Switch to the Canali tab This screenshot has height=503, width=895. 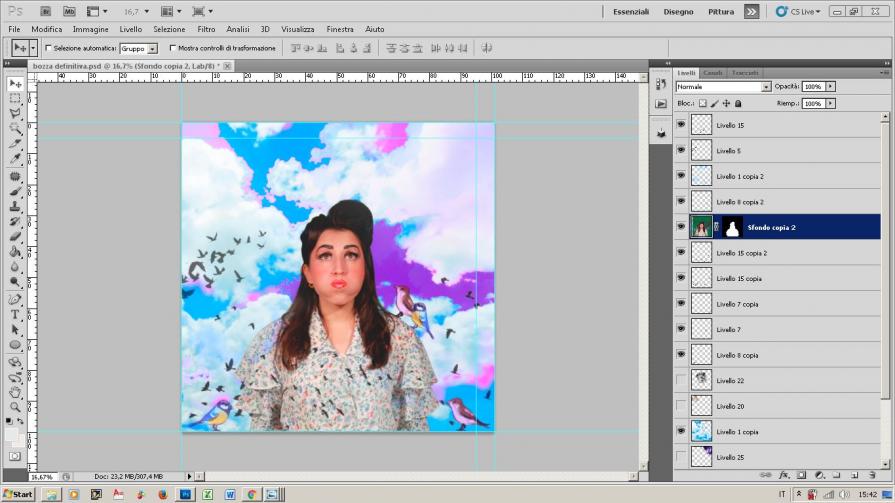click(713, 73)
